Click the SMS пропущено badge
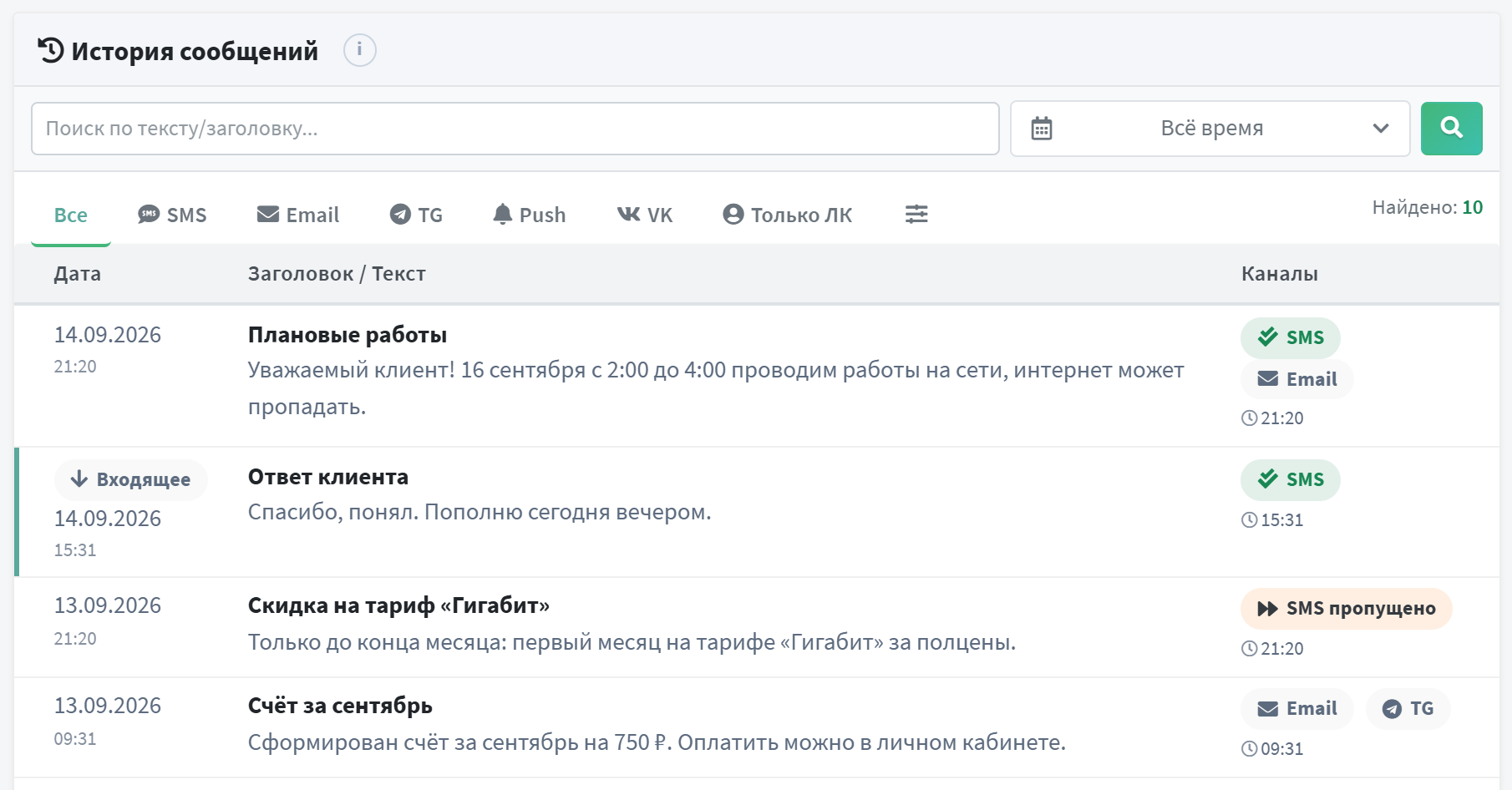Screen dimensions: 1512x790 click(x=1347, y=608)
